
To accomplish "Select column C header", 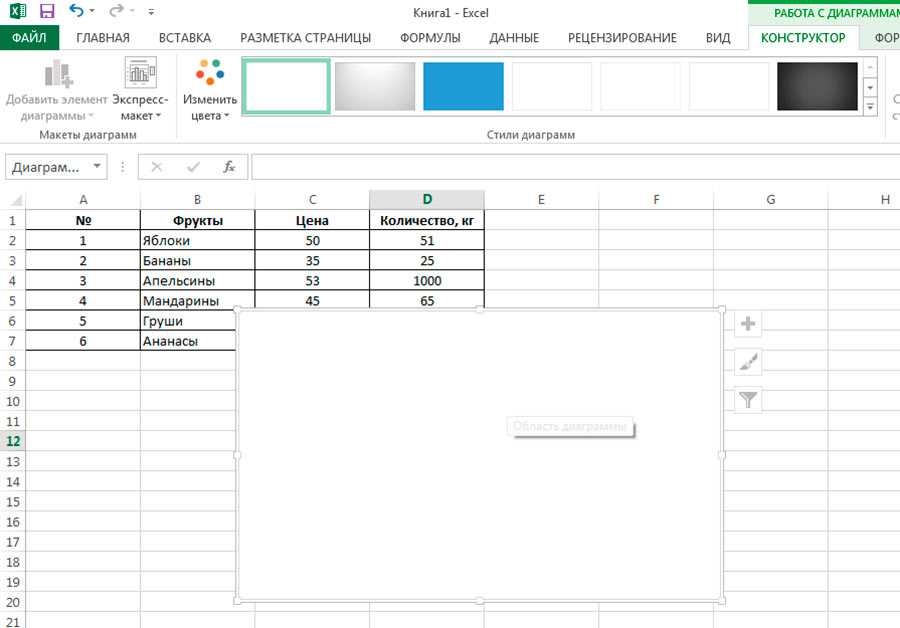I will pos(312,200).
